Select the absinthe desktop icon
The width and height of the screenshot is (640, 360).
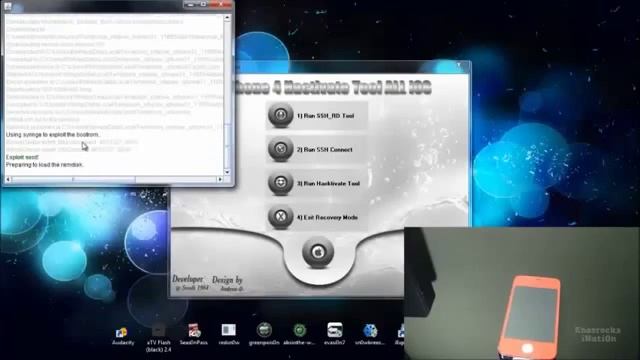point(299,334)
